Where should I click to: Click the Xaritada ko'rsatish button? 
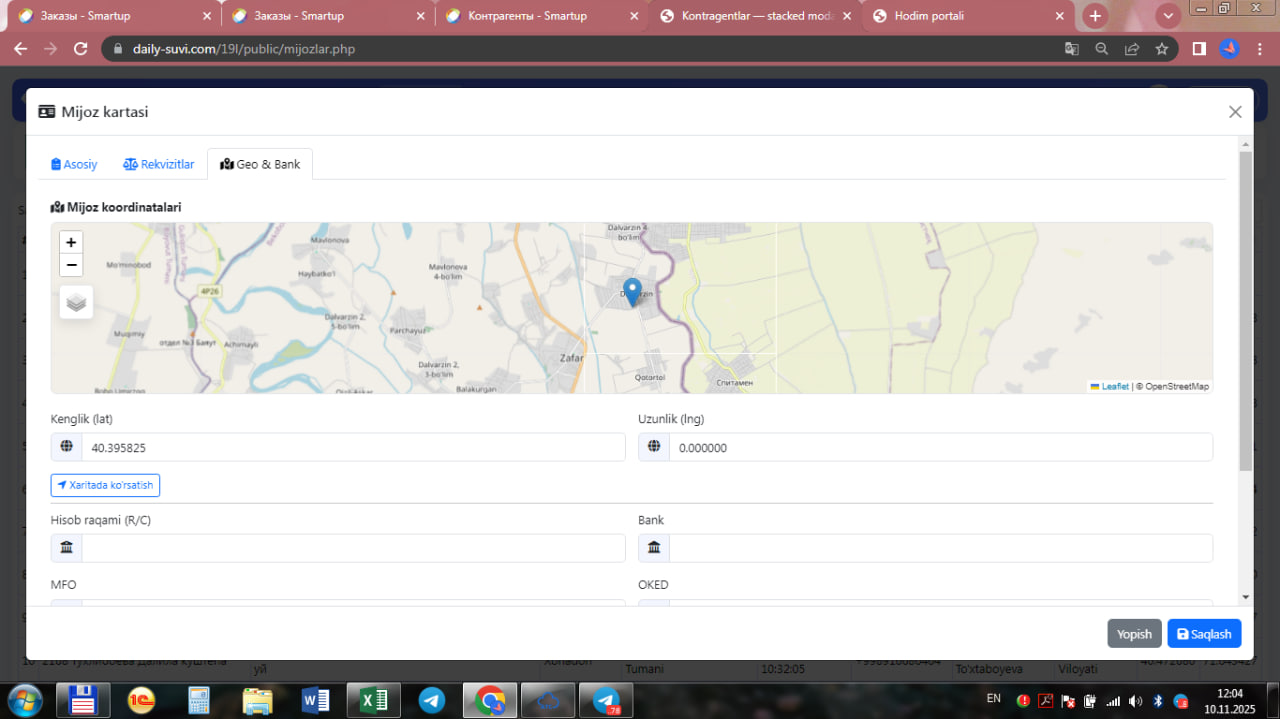(x=105, y=485)
